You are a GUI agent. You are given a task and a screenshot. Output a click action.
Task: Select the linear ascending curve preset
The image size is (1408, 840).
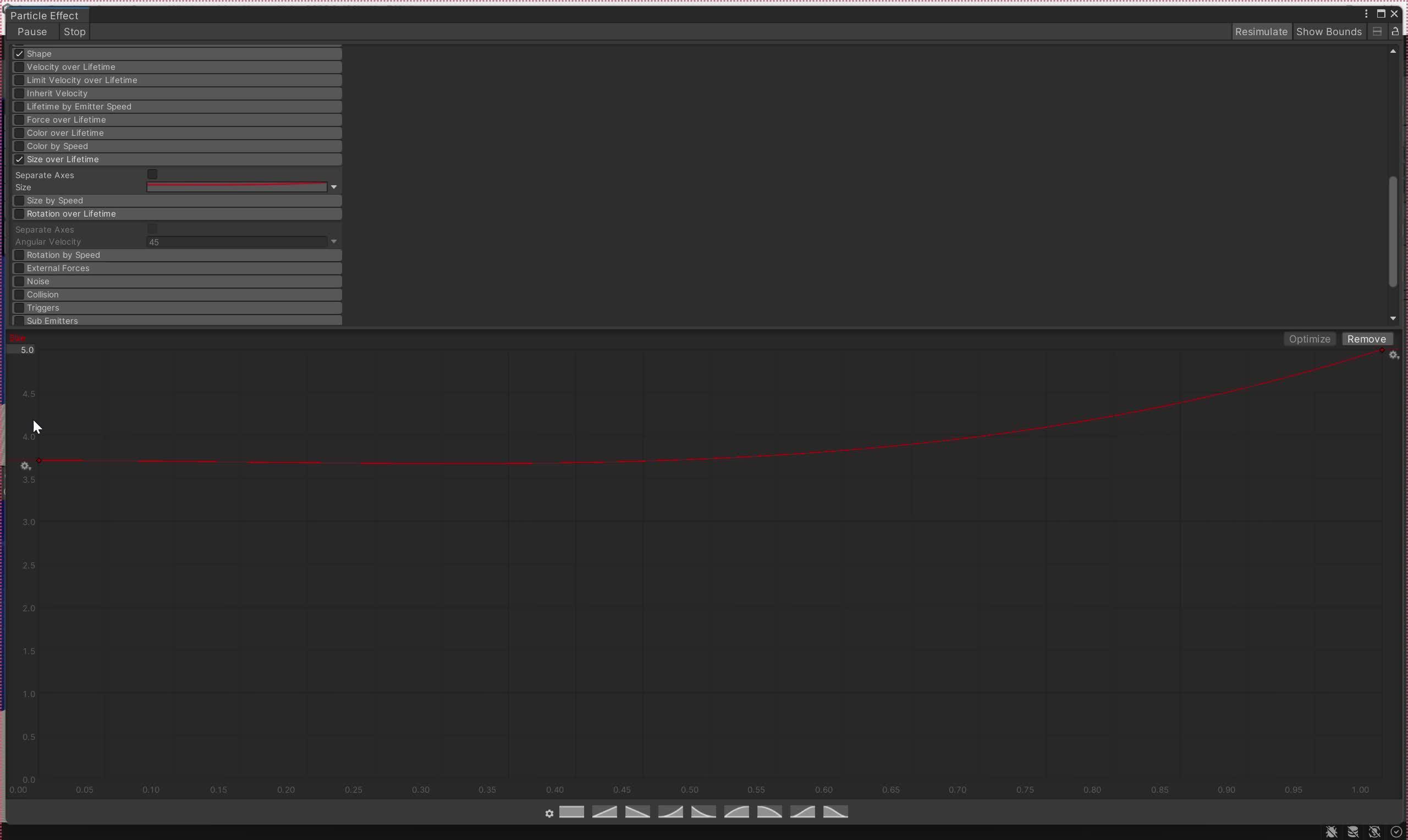pyautogui.click(x=604, y=812)
